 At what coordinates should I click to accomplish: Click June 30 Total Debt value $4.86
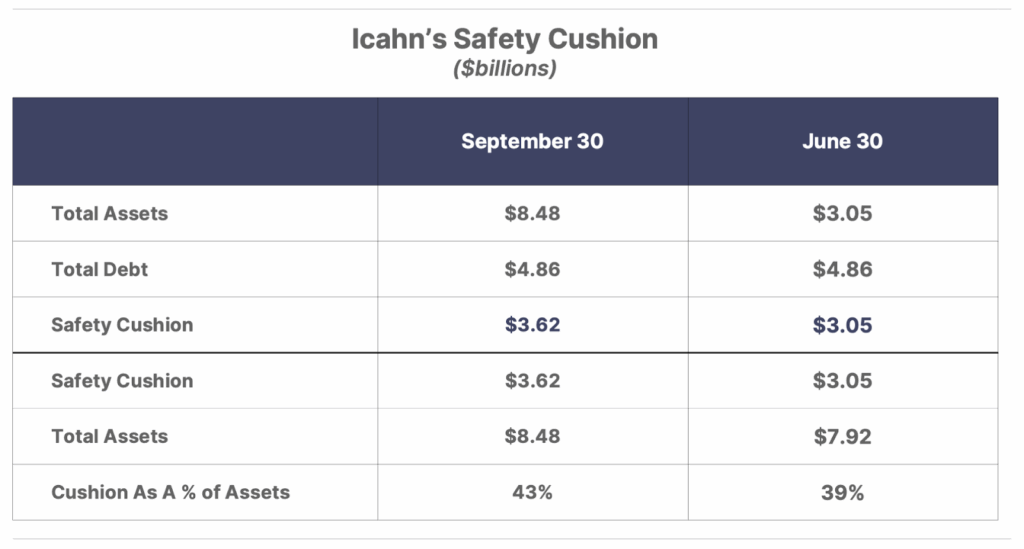pos(842,269)
